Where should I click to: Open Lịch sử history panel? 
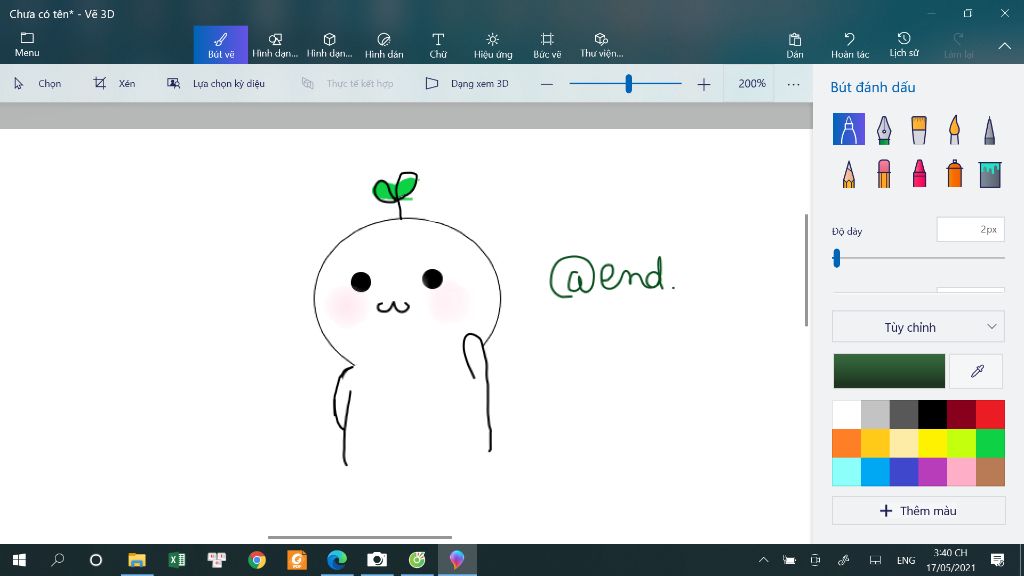pos(904,45)
